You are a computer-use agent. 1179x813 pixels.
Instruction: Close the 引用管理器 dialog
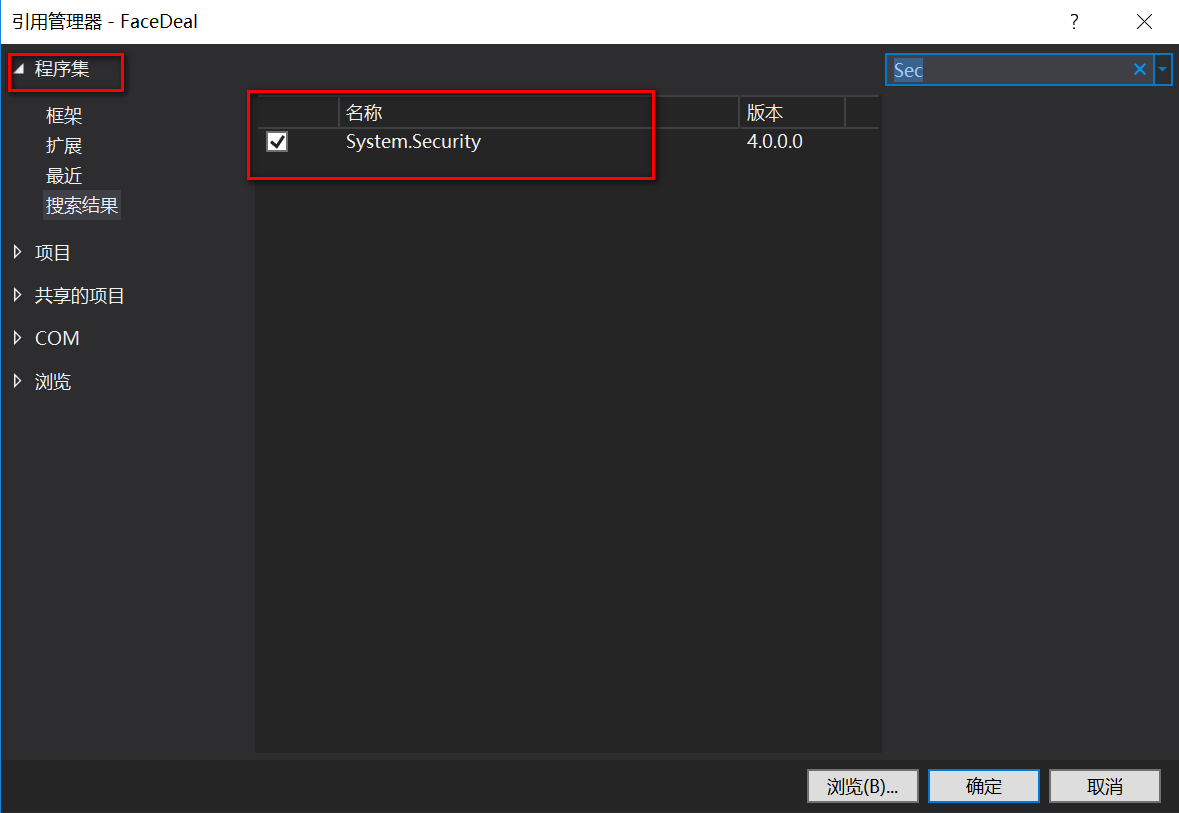click(x=1144, y=22)
